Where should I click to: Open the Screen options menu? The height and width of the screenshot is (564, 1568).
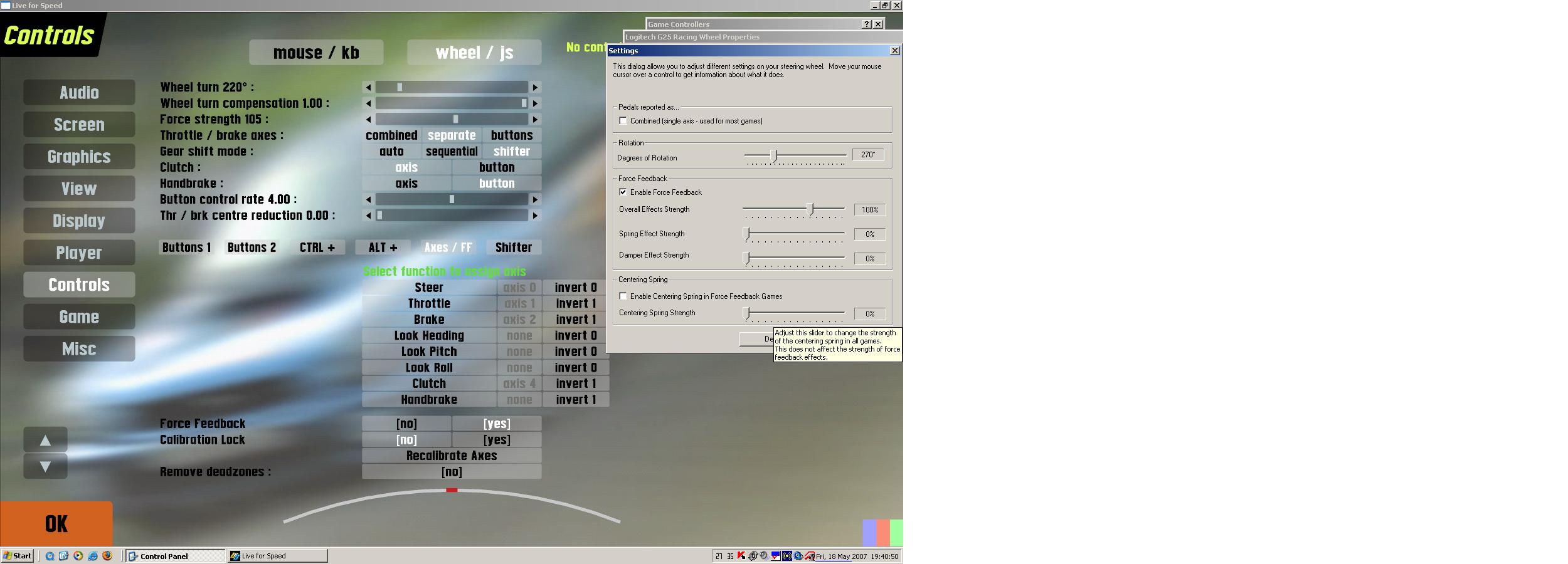79,125
